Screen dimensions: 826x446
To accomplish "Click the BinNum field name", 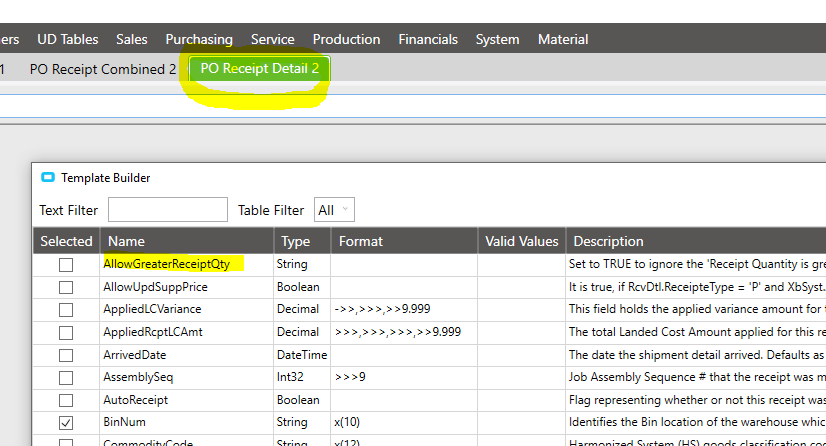I will tap(124, 422).
